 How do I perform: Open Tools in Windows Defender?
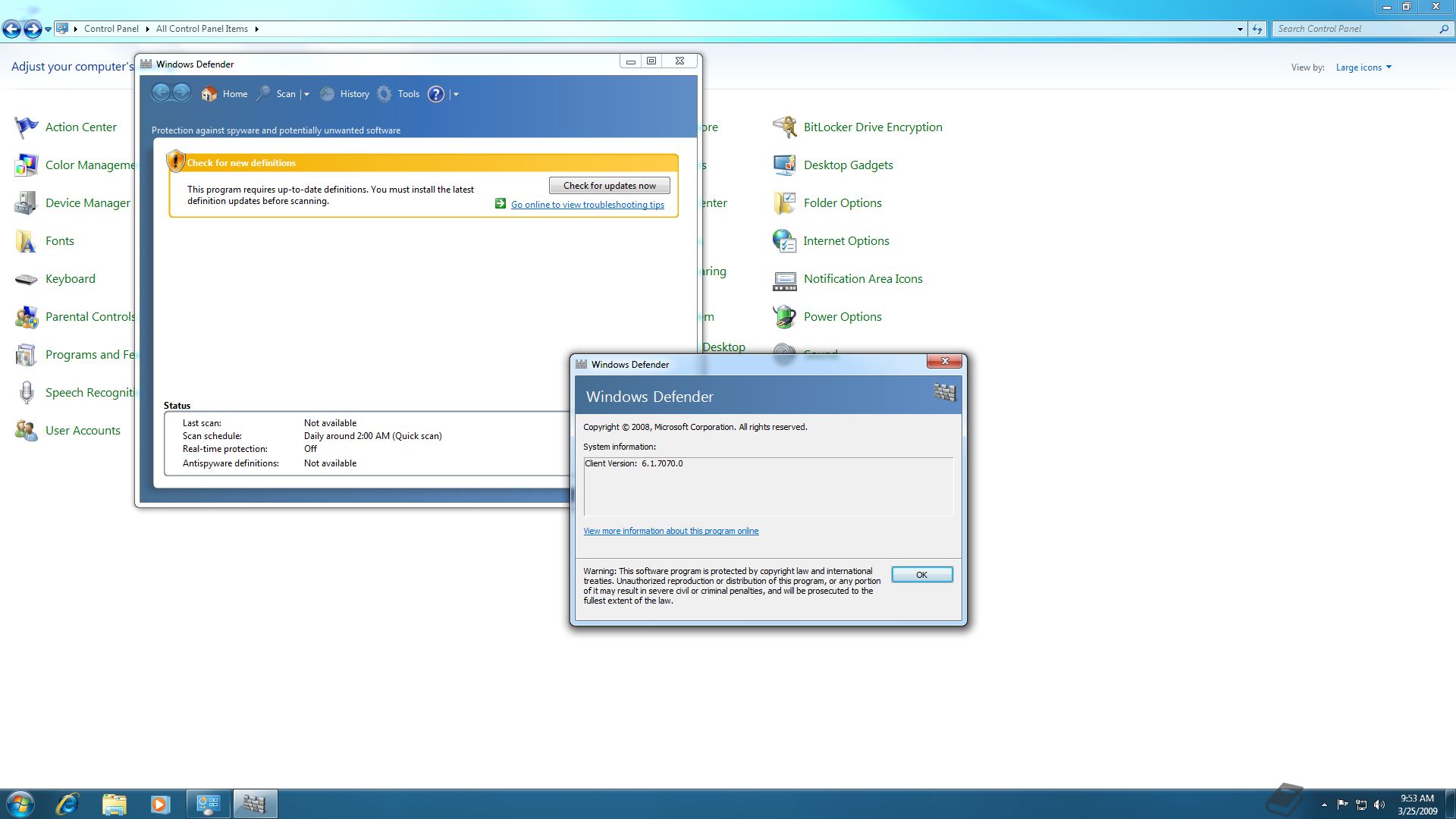pos(408,94)
